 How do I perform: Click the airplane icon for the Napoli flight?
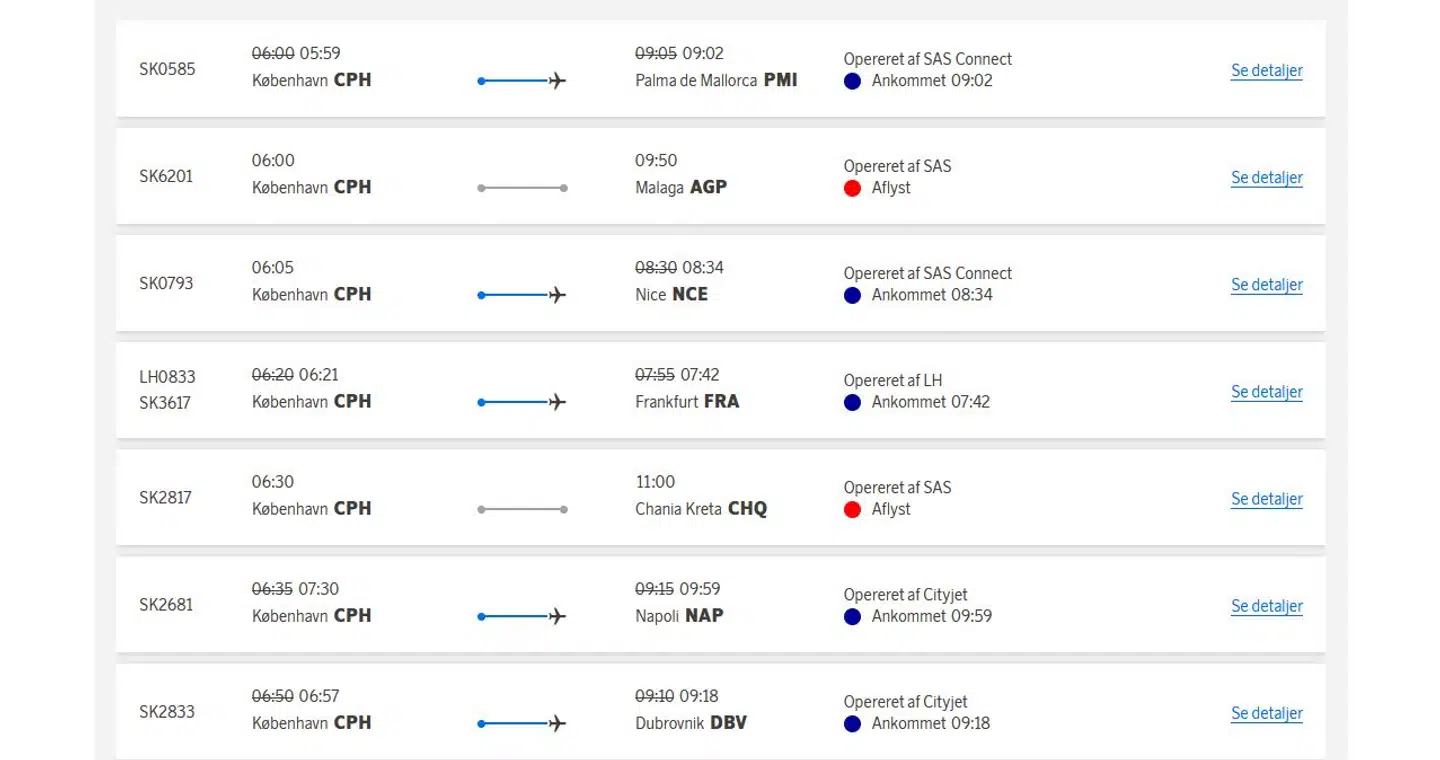(x=557, y=616)
